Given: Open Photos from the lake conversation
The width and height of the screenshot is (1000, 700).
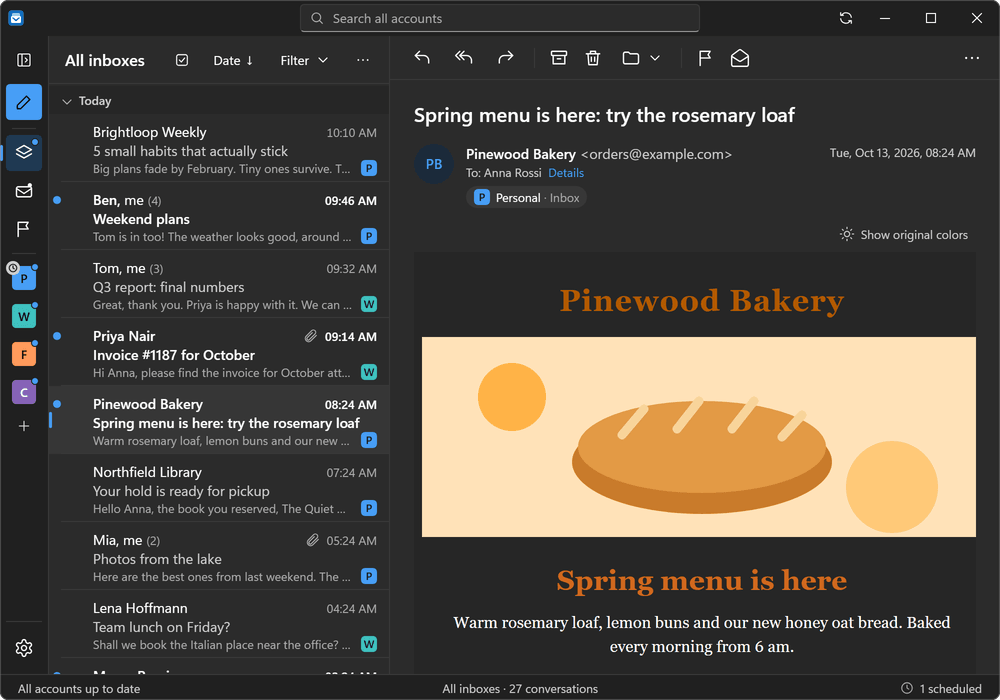Looking at the screenshot, I should click(x=219, y=558).
